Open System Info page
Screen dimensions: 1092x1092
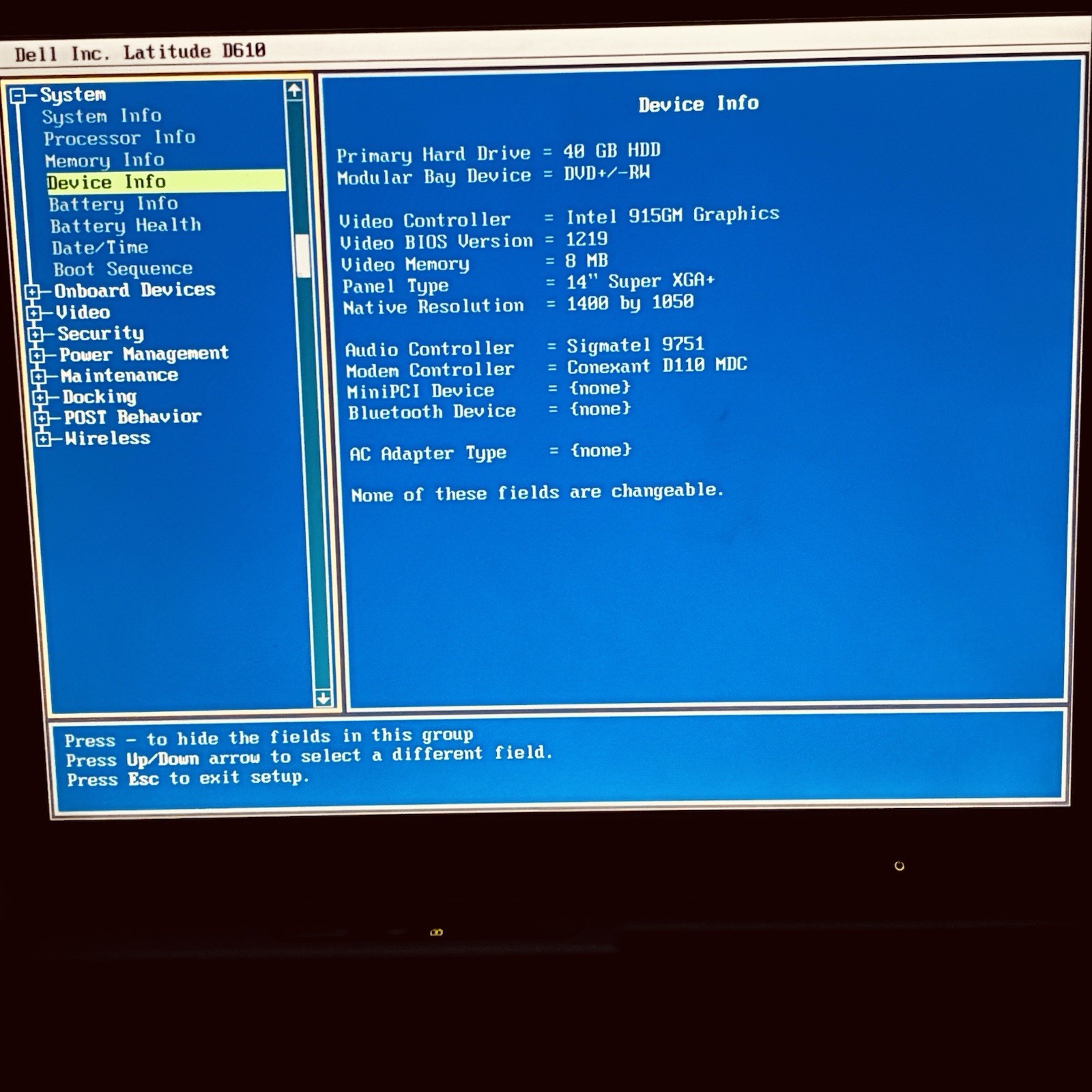click(x=102, y=116)
